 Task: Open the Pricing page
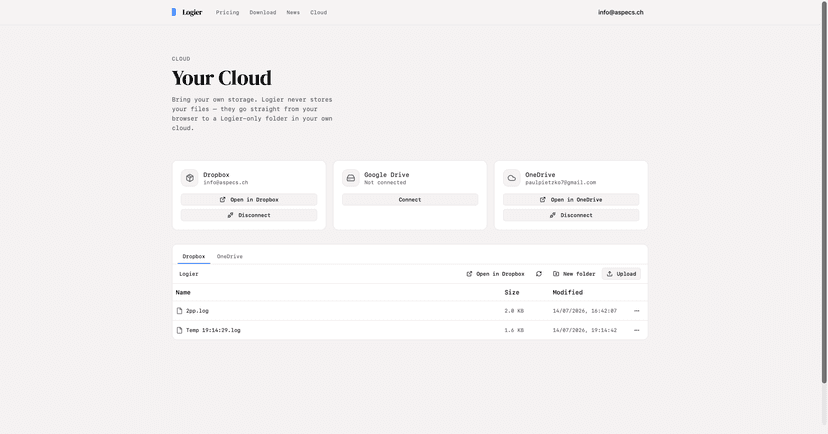point(227,12)
